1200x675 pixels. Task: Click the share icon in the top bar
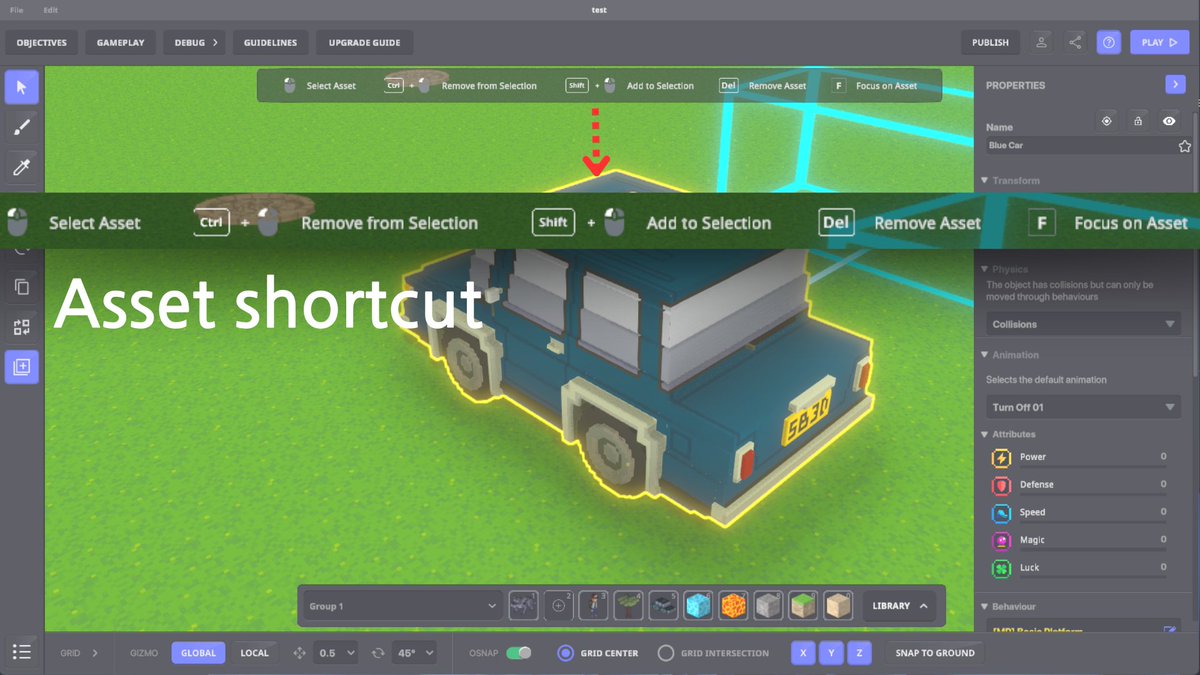1075,42
